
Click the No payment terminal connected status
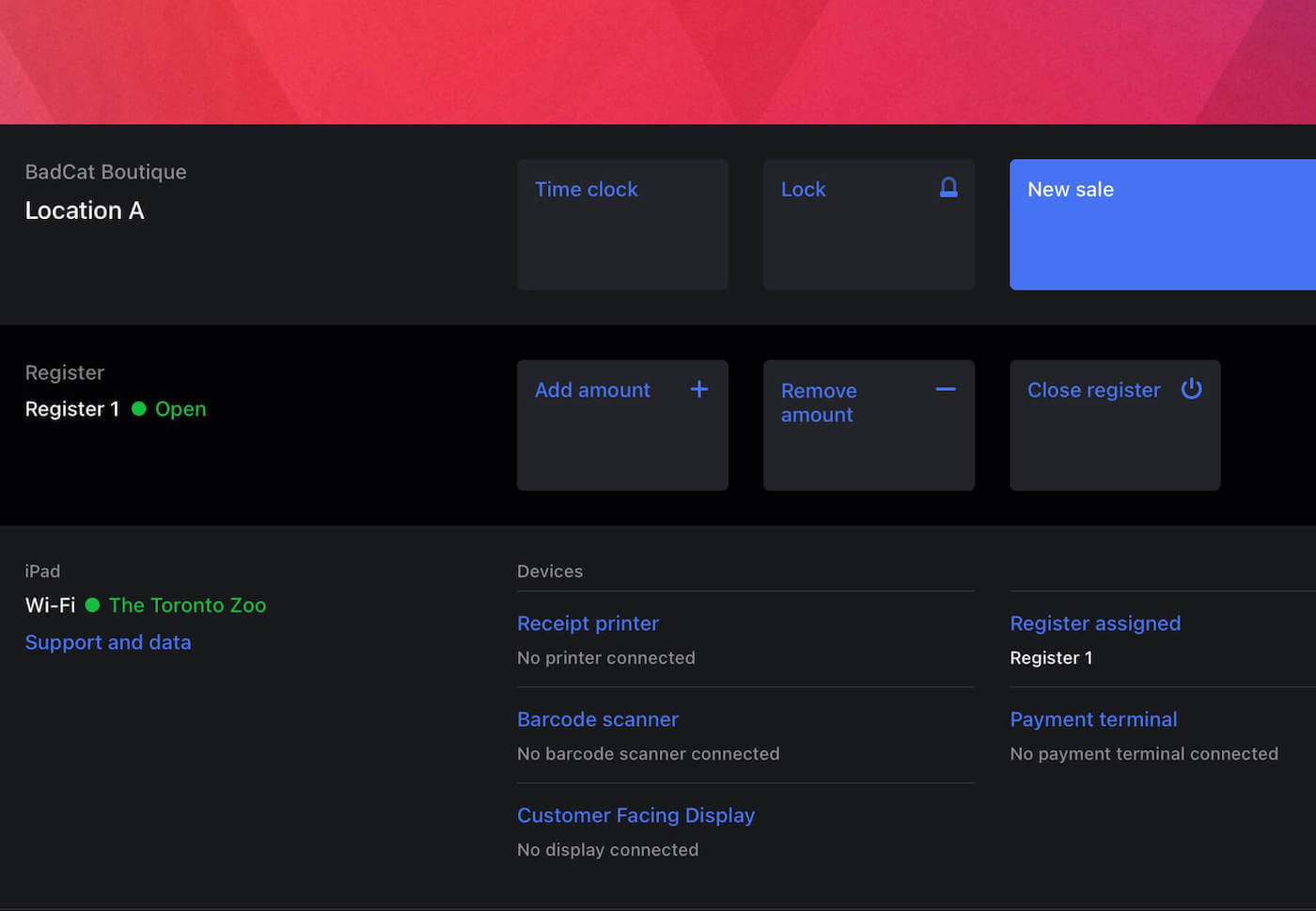[1144, 754]
